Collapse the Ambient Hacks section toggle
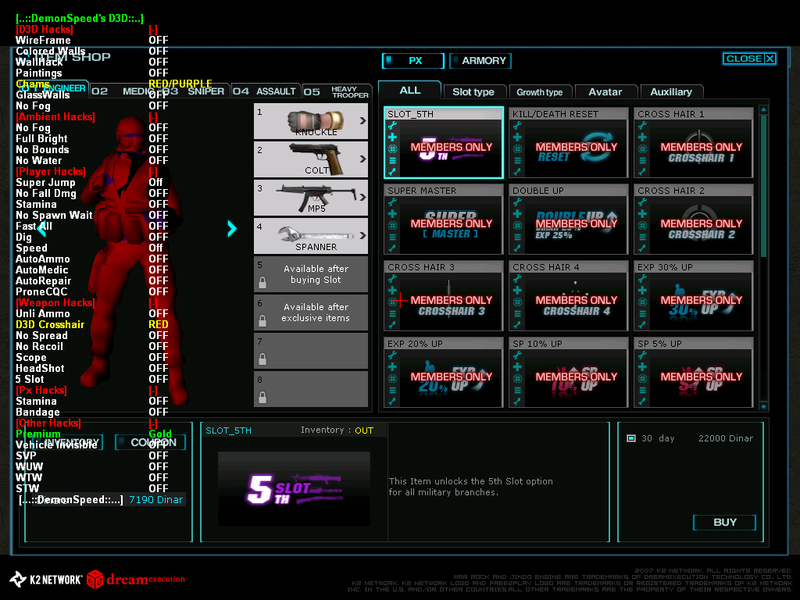The image size is (800, 600). [x=153, y=117]
